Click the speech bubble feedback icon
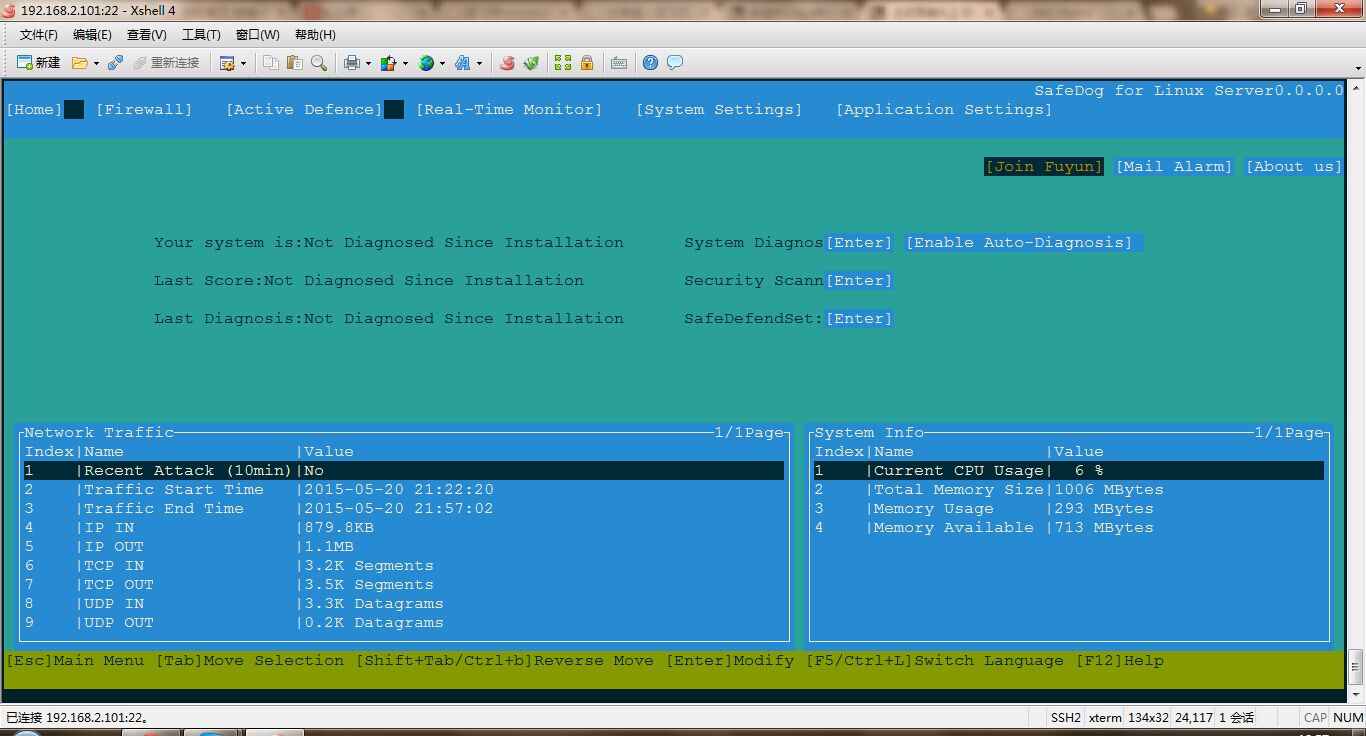1366x736 pixels. point(675,63)
